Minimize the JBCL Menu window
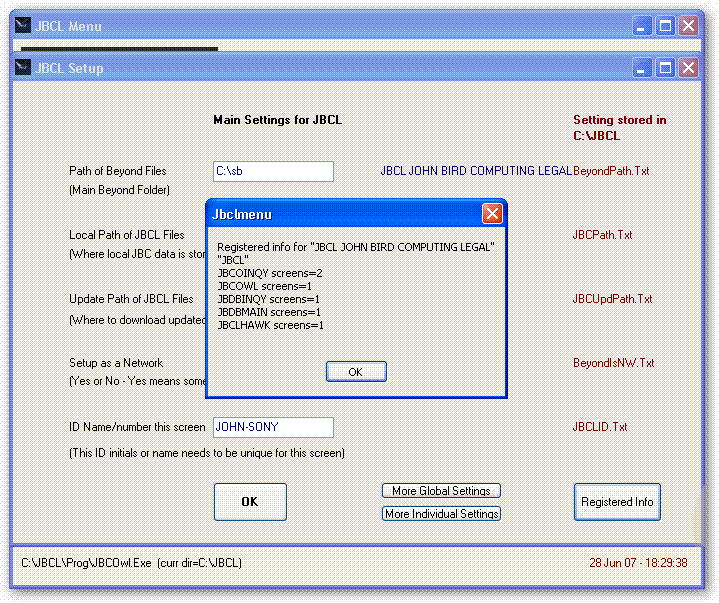The image size is (719, 603). tap(642, 26)
